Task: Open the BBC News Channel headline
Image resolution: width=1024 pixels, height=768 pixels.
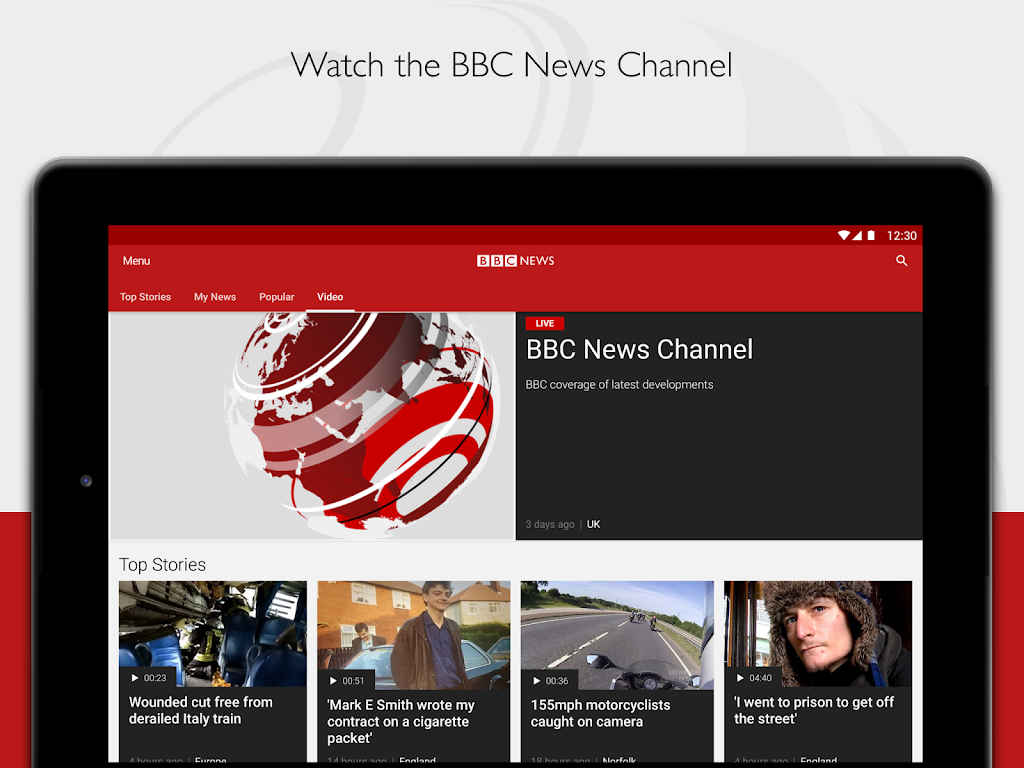Action: (639, 349)
